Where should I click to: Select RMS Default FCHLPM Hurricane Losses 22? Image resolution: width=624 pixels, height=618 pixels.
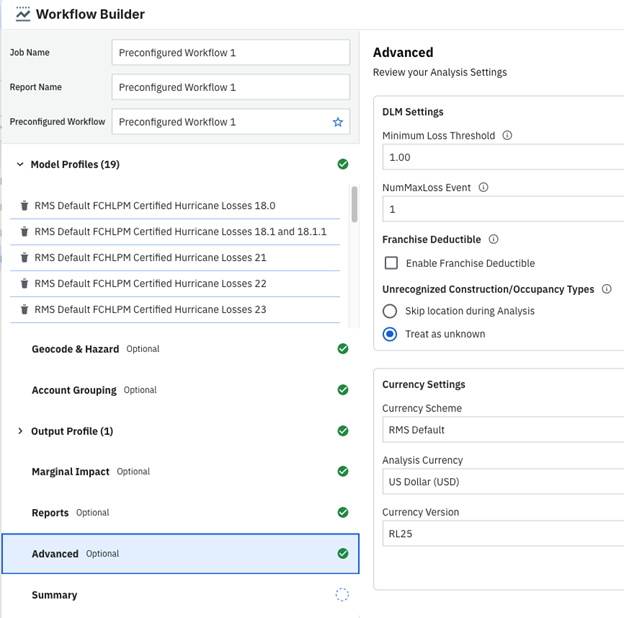pos(150,283)
